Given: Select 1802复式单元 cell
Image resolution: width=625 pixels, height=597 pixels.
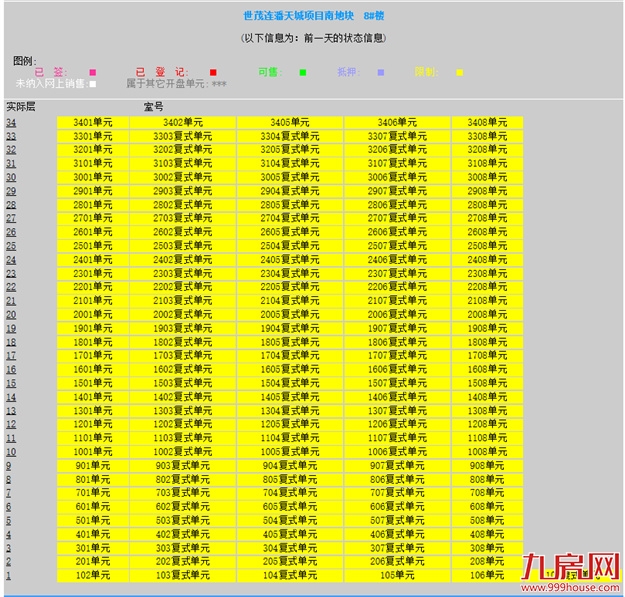Looking at the screenshot, I should 183,342.
